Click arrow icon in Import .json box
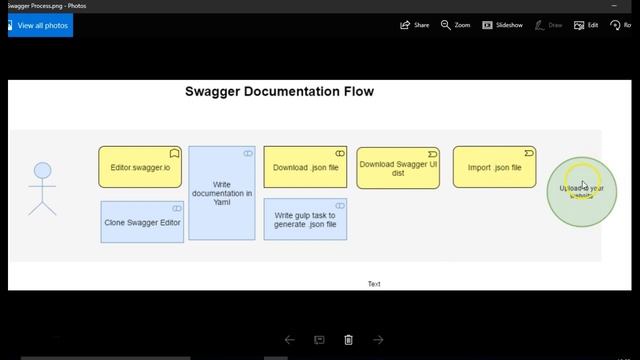The height and width of the screenshot is (360, 640). pos(529,153)
